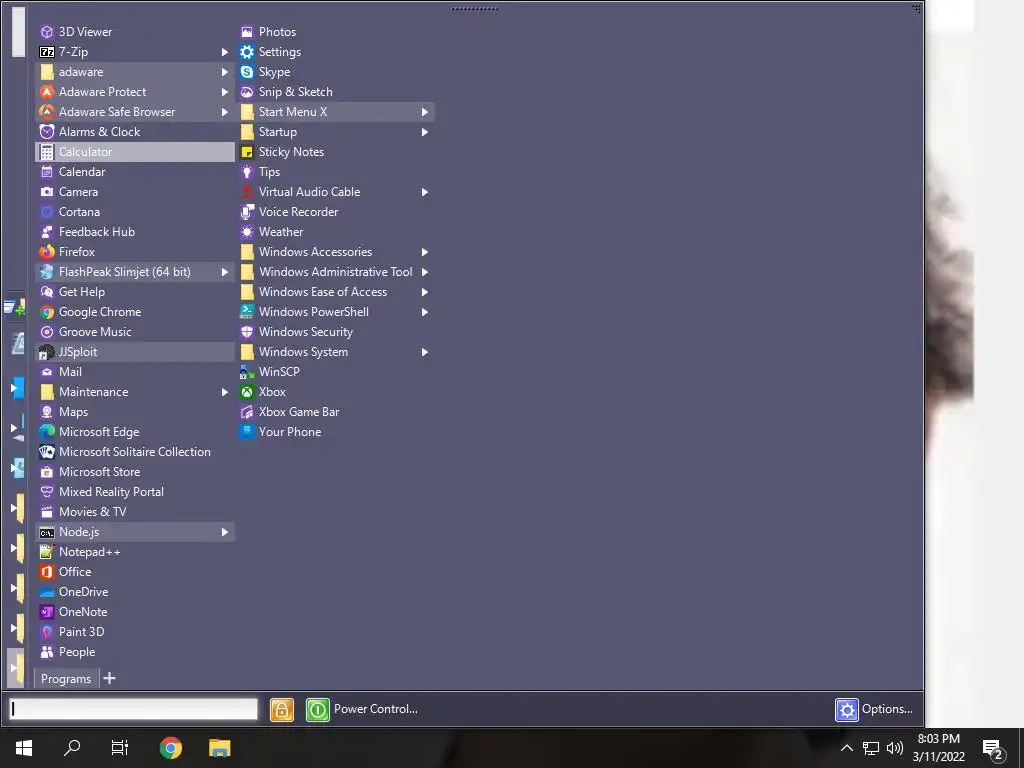
Task: Expand Windows Accessories folder arrow
Action: pyautogui.click(x=424, y=252)
